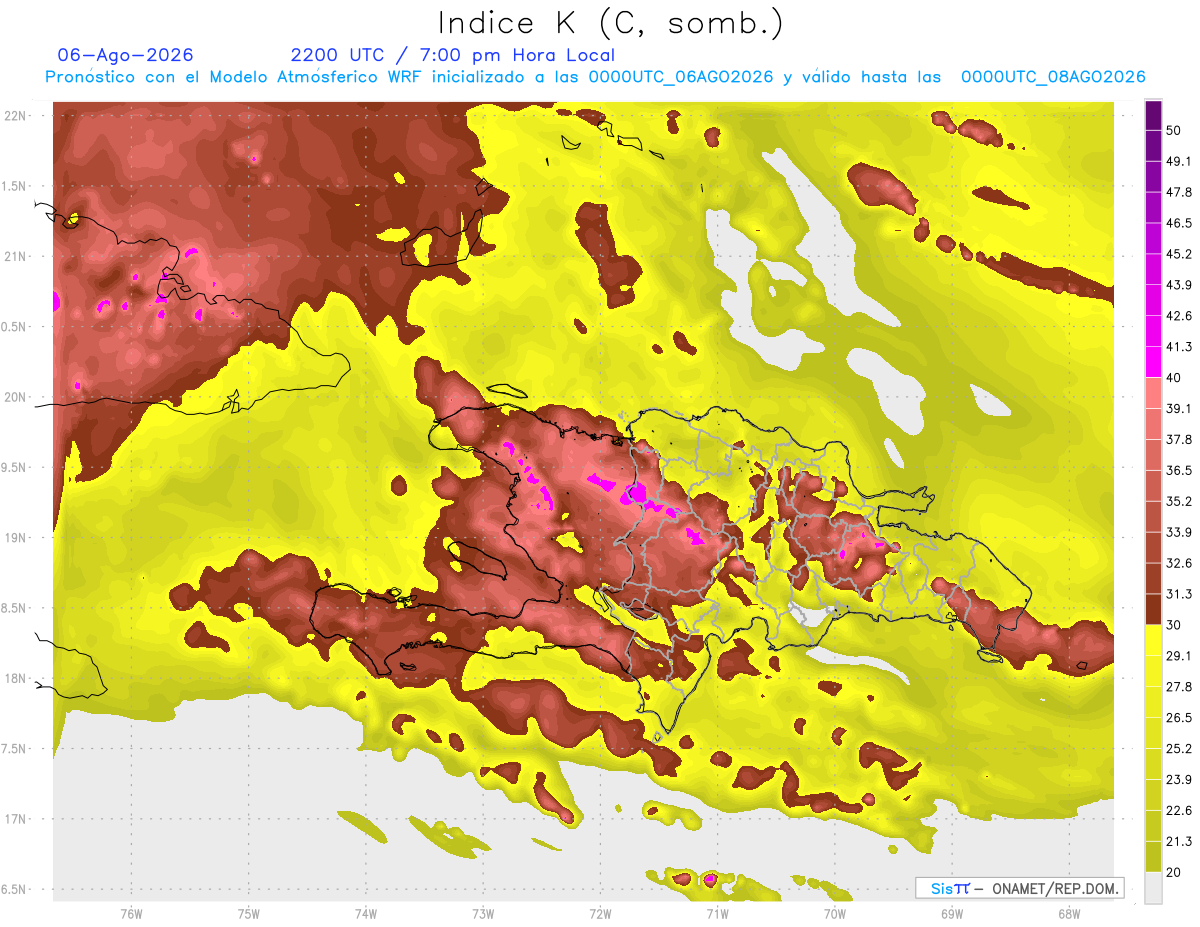1200x927 pixels.
Task: Click the date label "06-Ago-2026"
Action: click(126, 55)
